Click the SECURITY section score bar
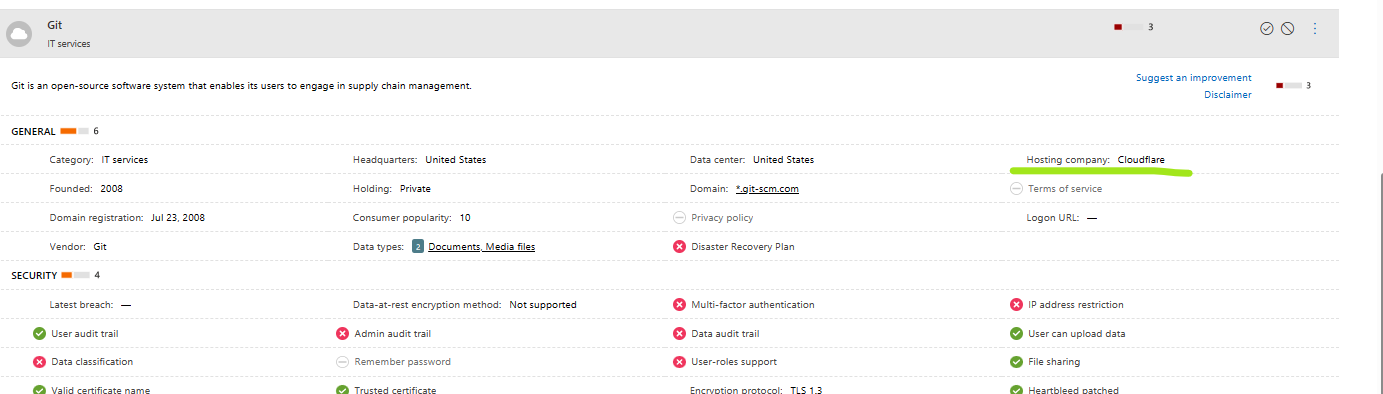1383x394 pixels. tap(76, 274)
